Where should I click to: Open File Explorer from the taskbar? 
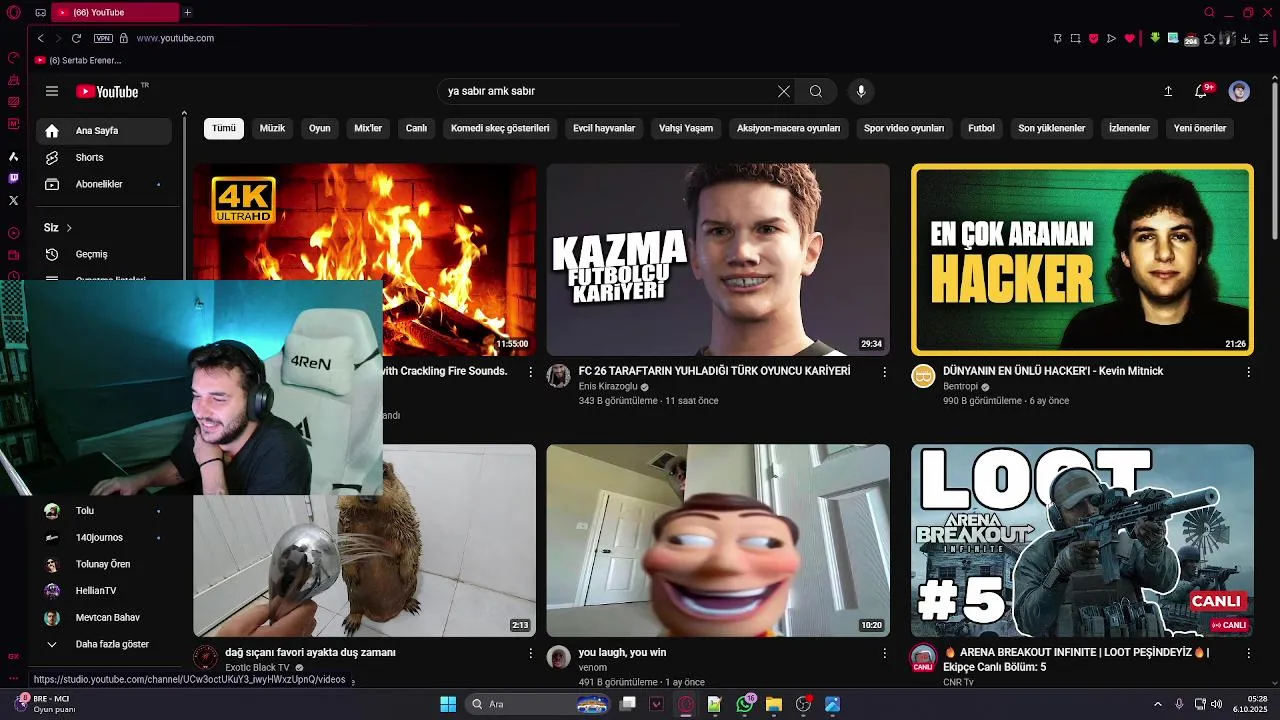click(x=774, y=704)
